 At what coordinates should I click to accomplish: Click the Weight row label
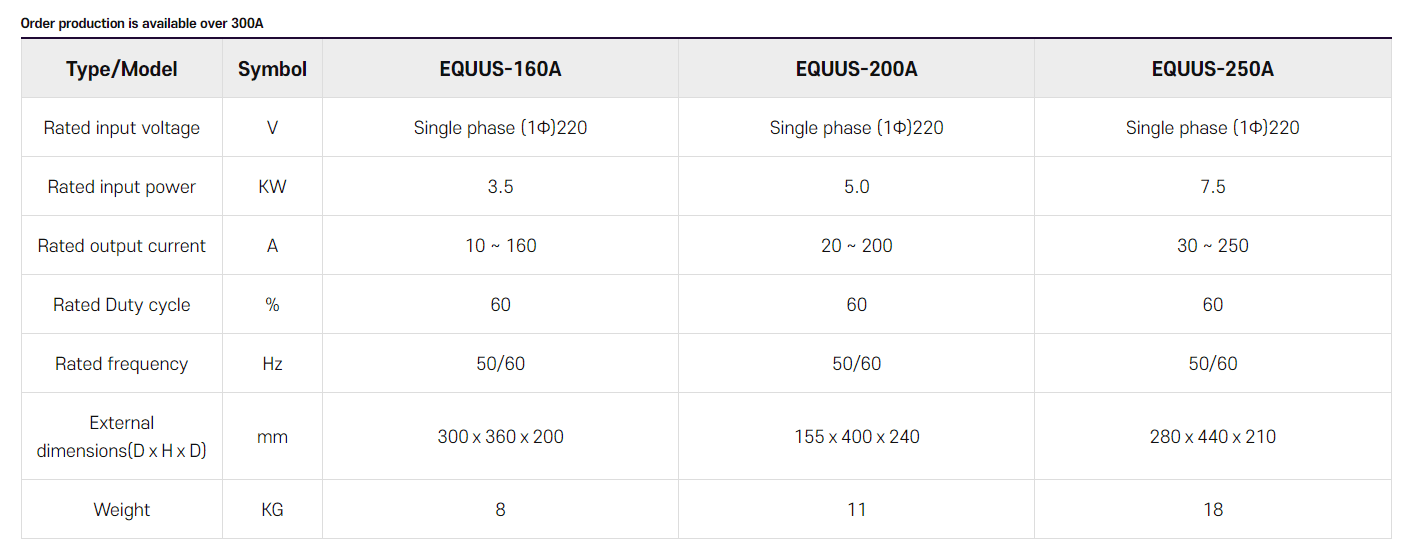pyautogui.click(x=122, y=510)
